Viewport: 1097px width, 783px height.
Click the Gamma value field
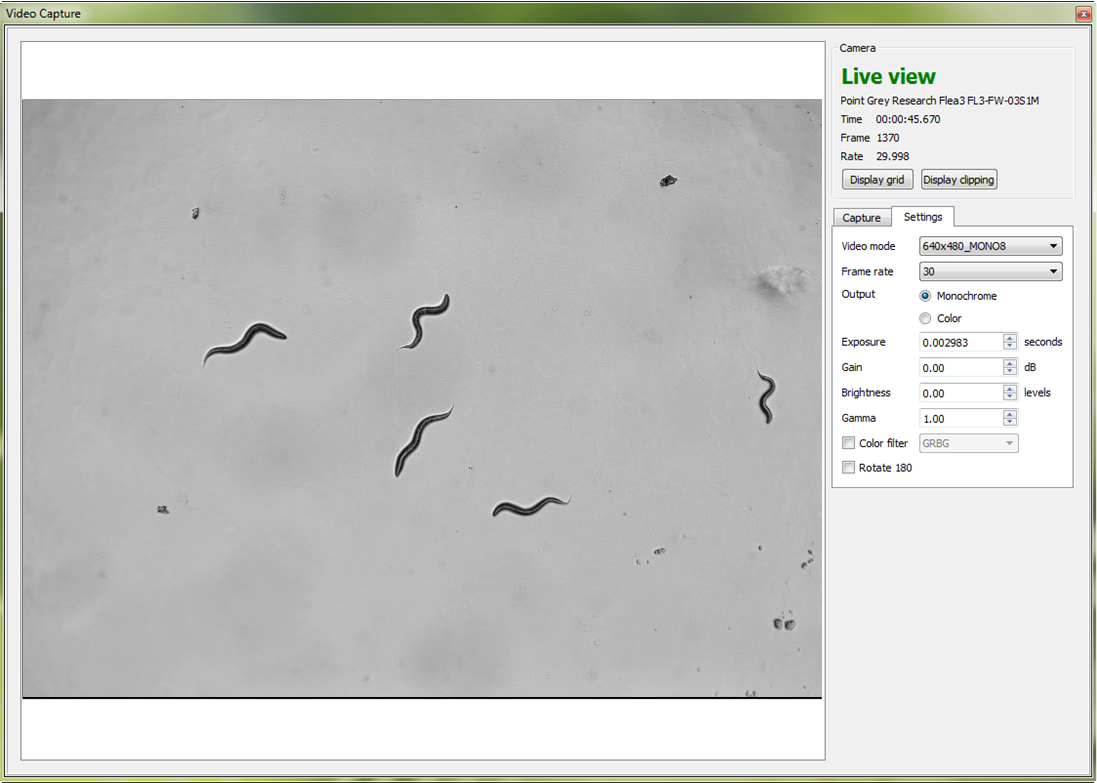click(x=961, y=418)
